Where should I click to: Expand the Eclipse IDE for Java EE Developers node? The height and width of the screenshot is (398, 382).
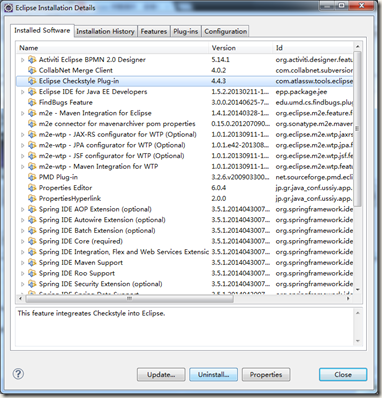(23, 92)
